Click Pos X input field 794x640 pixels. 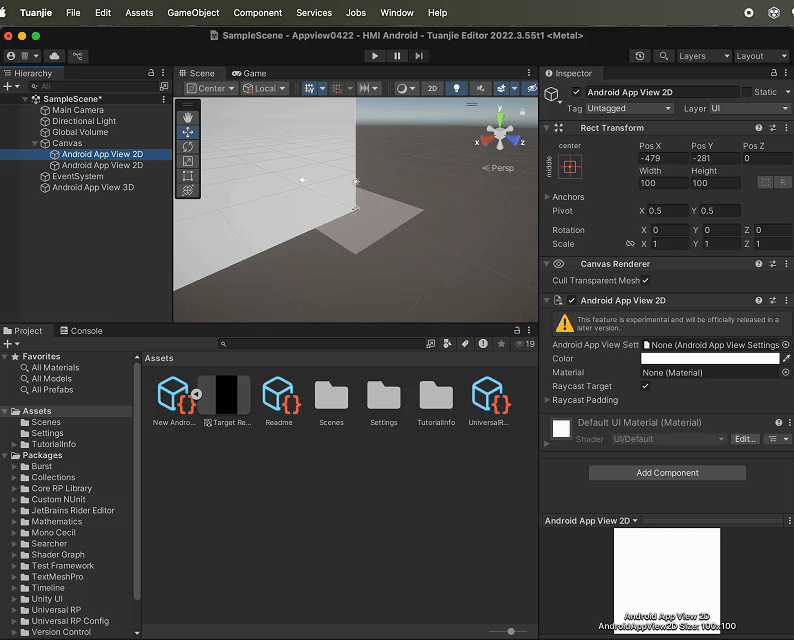point(662,158)
